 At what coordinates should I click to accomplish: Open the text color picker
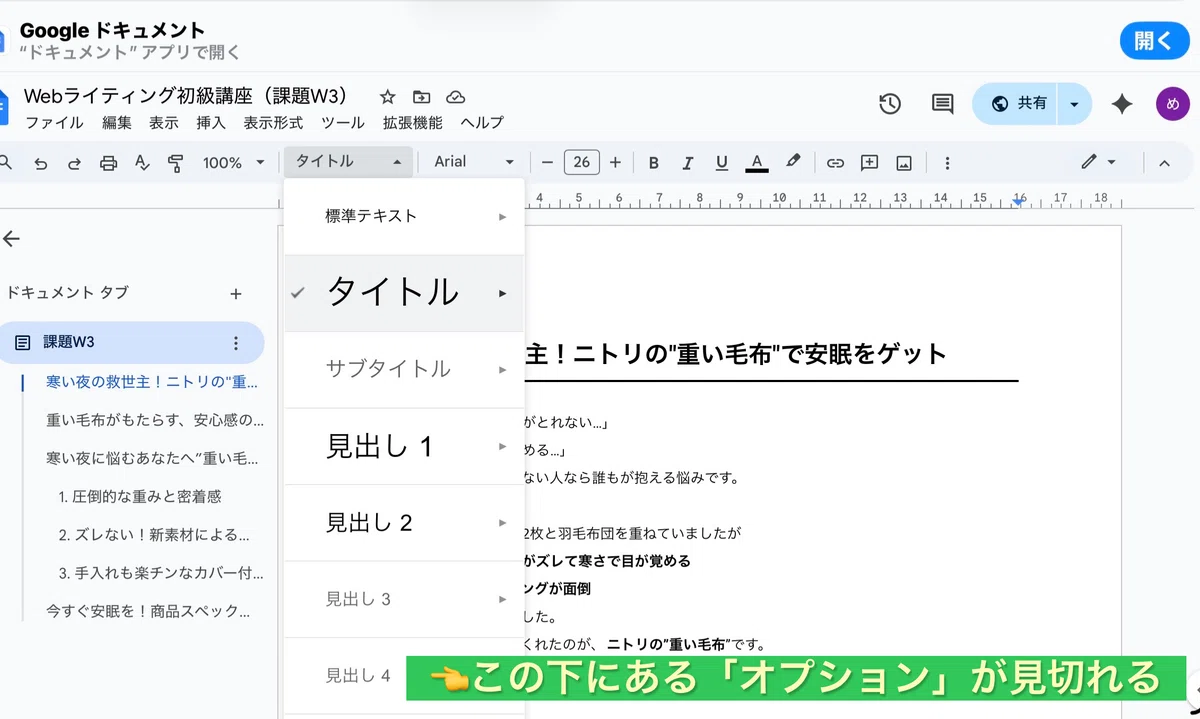pyautogui.click(x=757, y=162)
